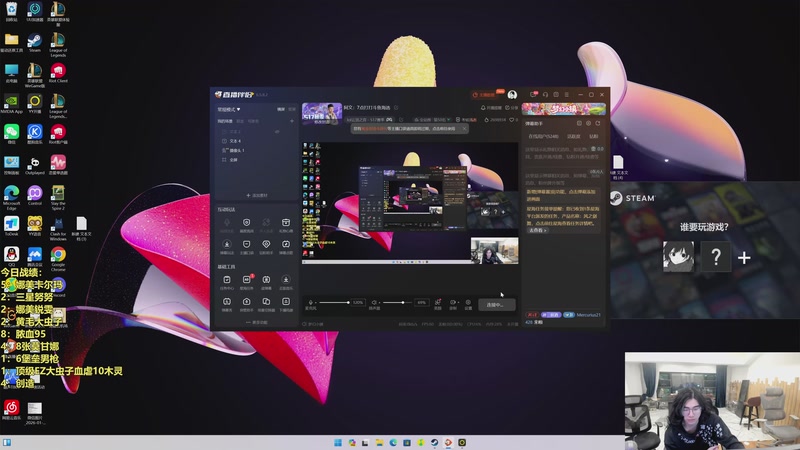Open the hamburger menu in app title bar
The image size is (800, 450).
click(566, 94)
